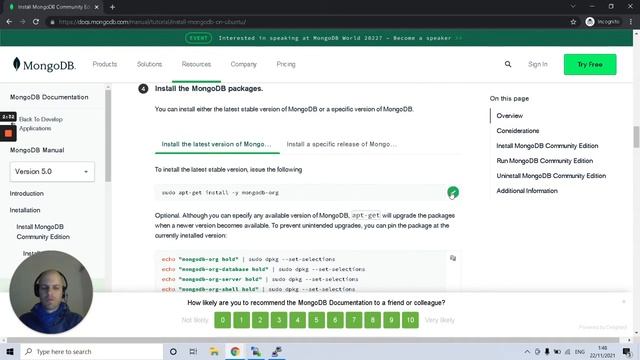Screen dimensions: 640x360
Task: Rate the documentation 10
Action: point(410,320)
